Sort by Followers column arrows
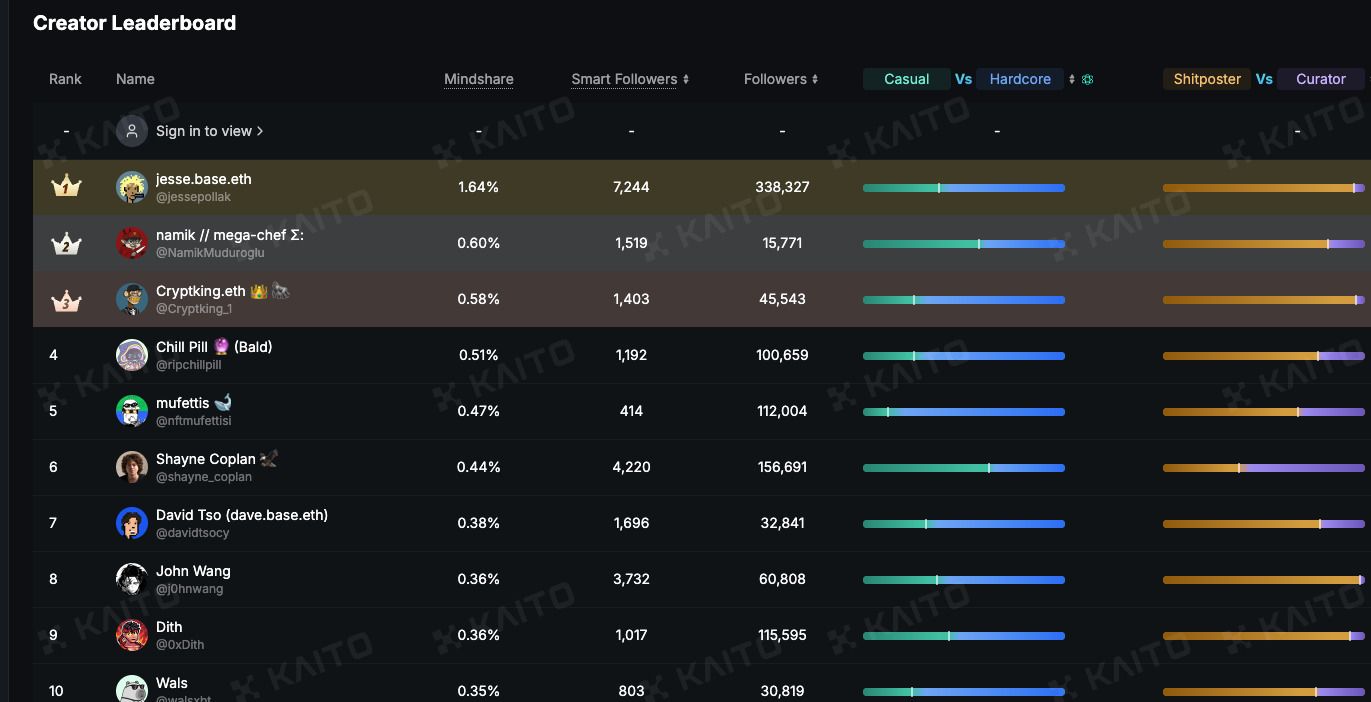The height and width of the screenshot is (702, 1371). coord(815,79)
